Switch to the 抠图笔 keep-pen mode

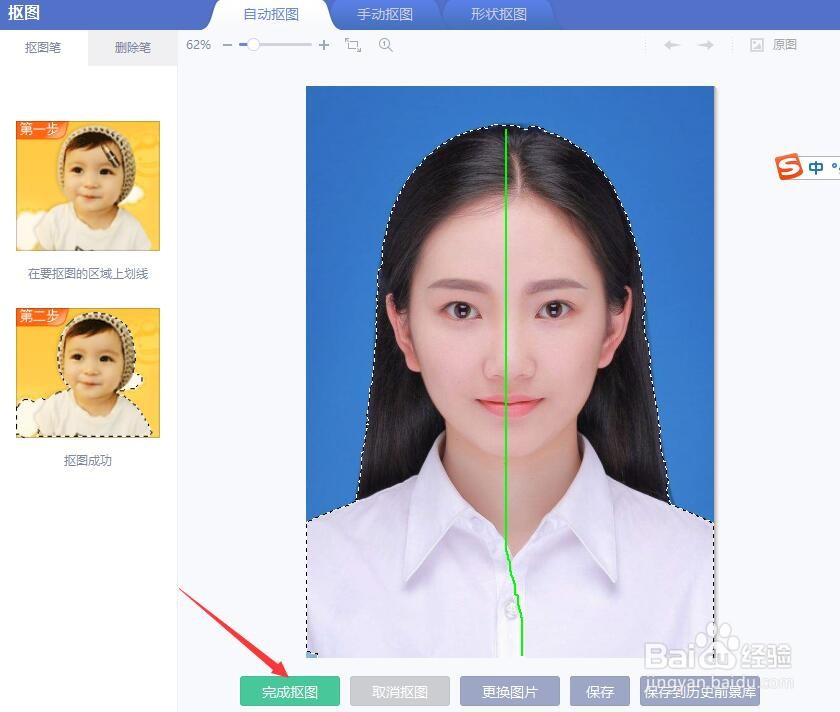click(45, 47)
